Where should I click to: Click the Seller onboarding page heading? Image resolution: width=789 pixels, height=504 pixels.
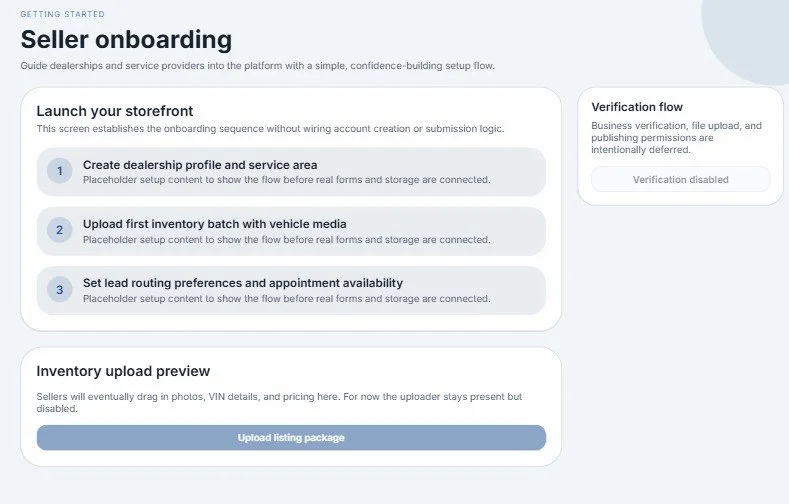(126, 40)
